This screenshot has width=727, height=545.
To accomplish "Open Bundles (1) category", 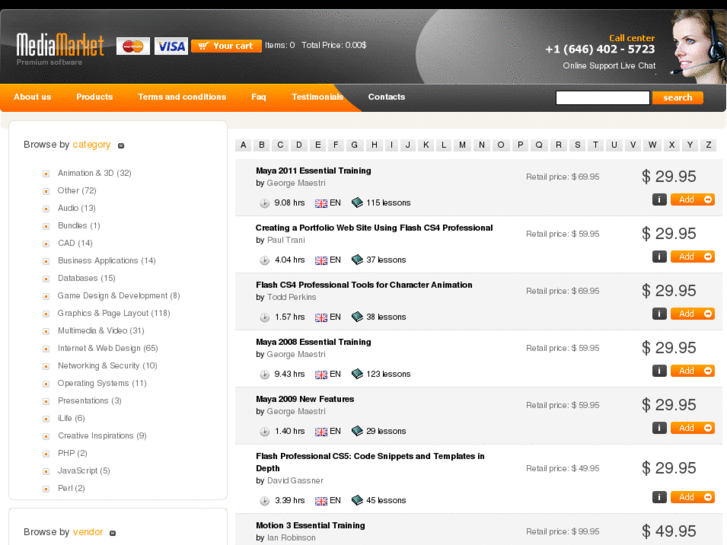I will point(79,225).
